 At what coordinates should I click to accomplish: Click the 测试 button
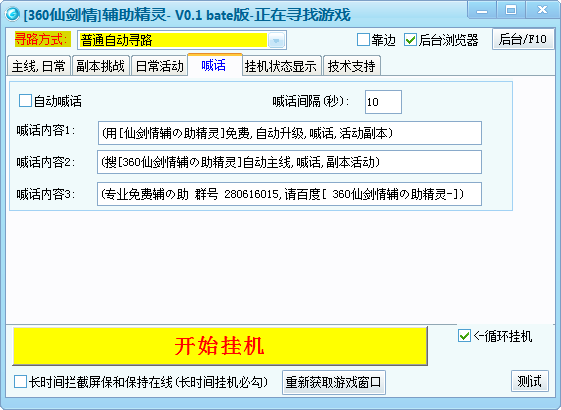pos(530,381)
